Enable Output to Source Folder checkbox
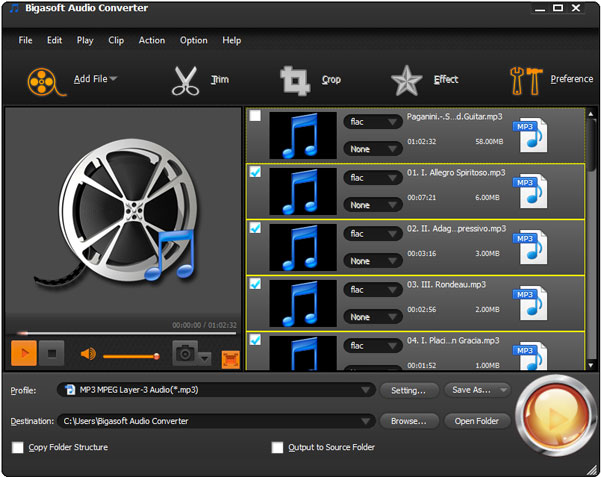Screen dimensions: 601x477 [277, 447]
